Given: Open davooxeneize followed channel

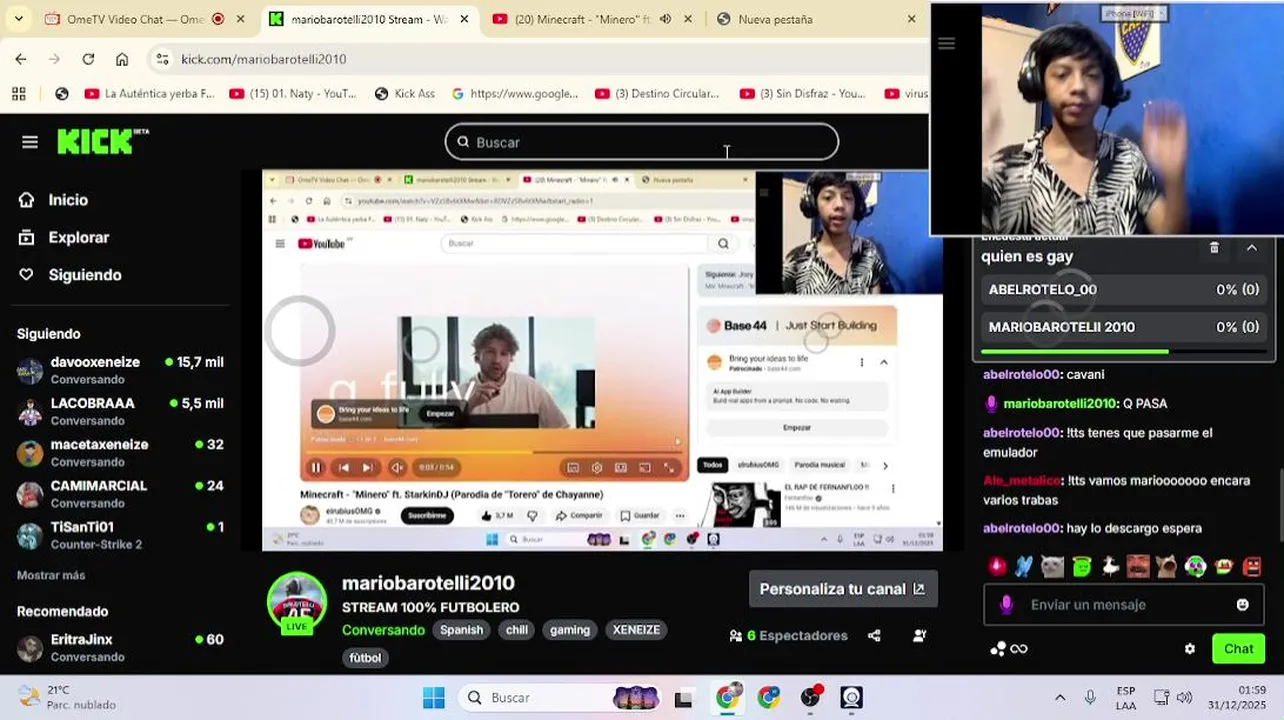Looking at the screenshot, I should pos(120,370).
